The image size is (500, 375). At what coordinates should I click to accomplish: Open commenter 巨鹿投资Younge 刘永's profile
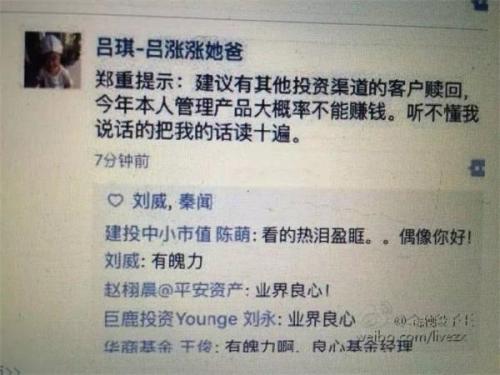click(190, 319)
